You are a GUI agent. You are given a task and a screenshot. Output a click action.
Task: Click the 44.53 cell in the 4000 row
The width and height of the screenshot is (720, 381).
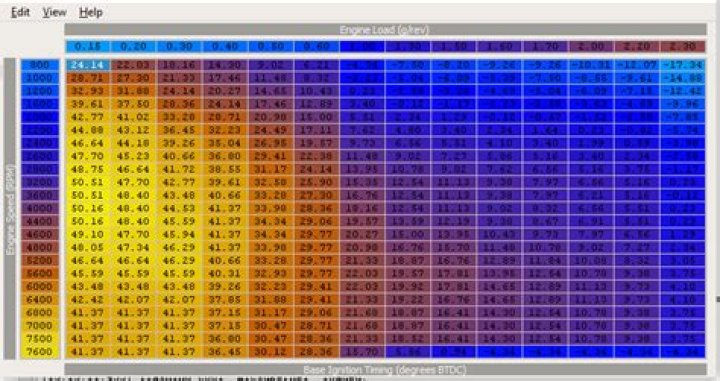click(x=179, y=208)
